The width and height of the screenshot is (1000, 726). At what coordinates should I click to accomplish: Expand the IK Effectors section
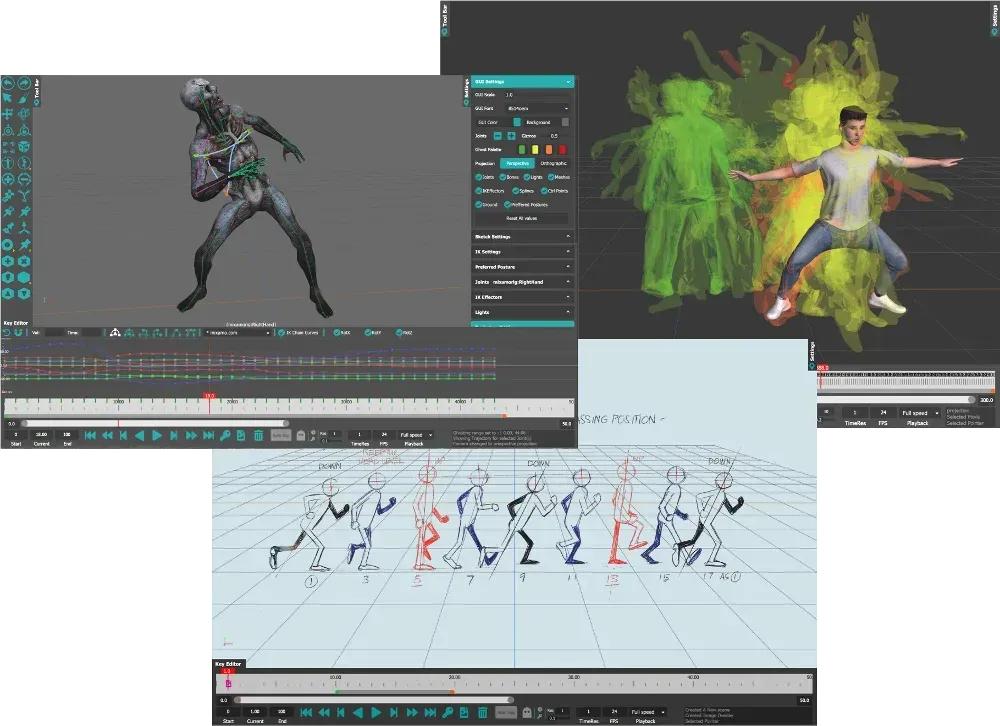click(x=521, y=297)
